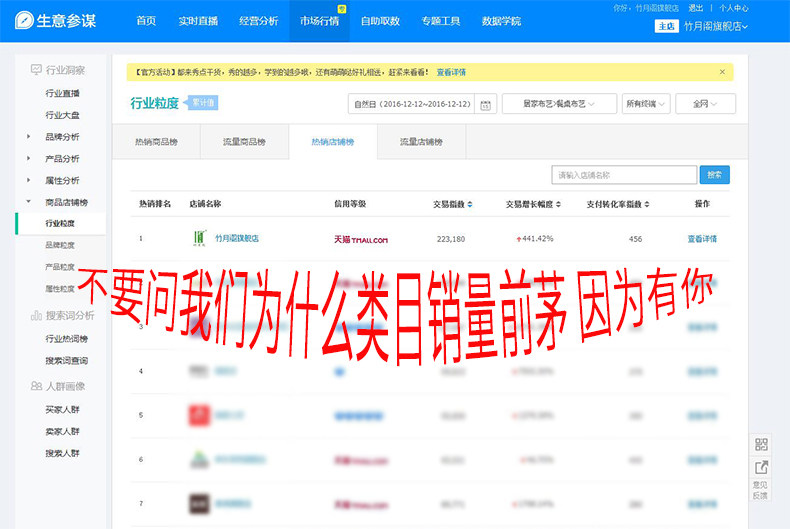Click the 天猫 TMALL.COM credit badge in row 1
This screenshot has width=790, height=529.
361,239
